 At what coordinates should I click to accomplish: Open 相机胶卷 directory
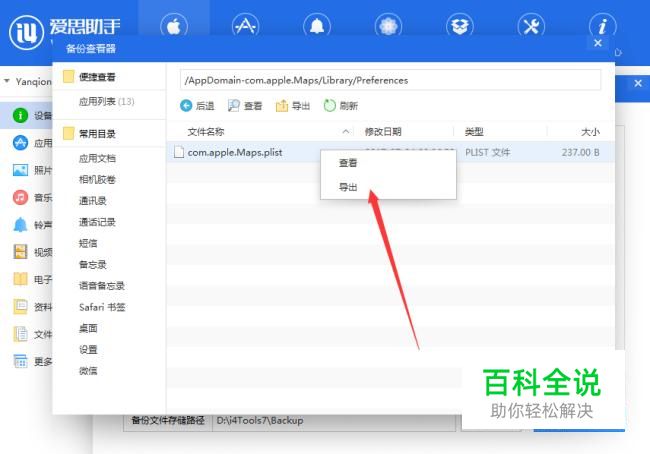coord(97,180)
